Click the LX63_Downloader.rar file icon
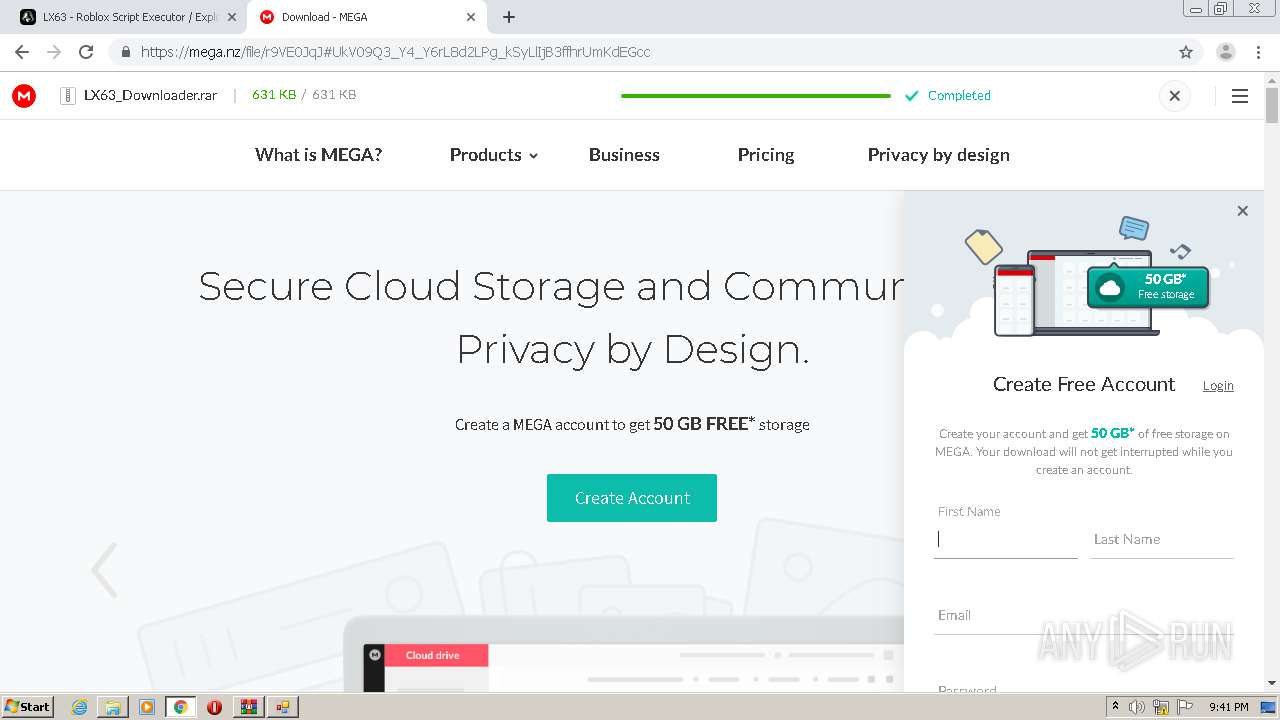This screenshot has width=1280, height=720. [68, 96]
